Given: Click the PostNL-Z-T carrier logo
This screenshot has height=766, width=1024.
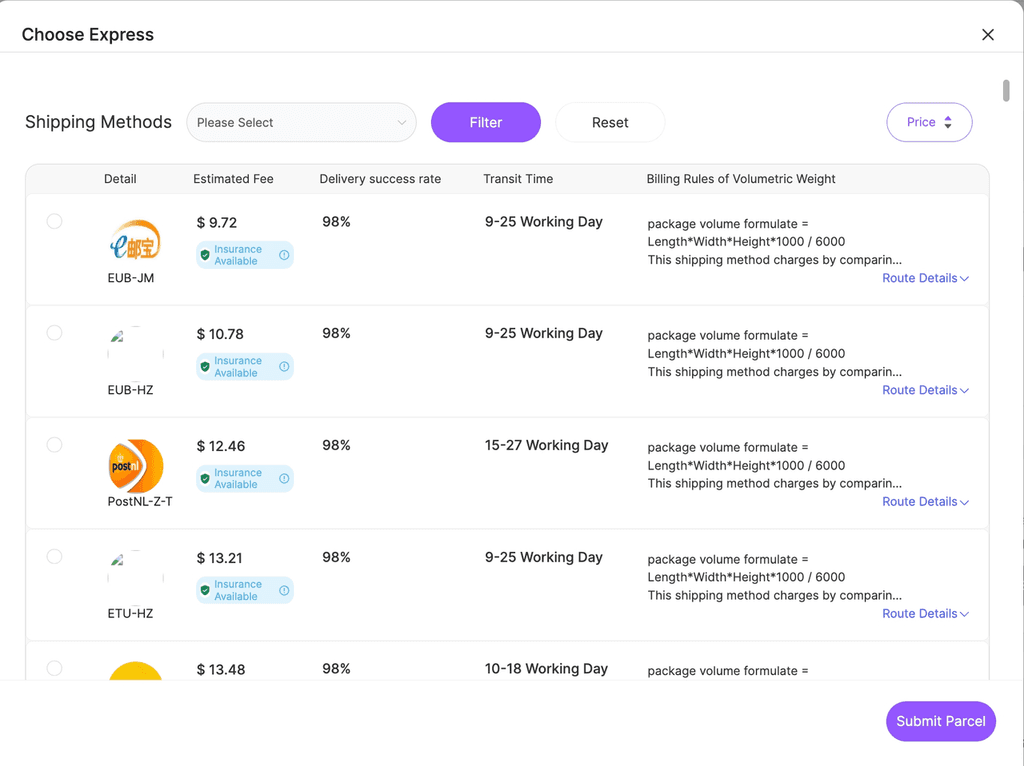Looking at the screenshot, I should pos(135,466).
